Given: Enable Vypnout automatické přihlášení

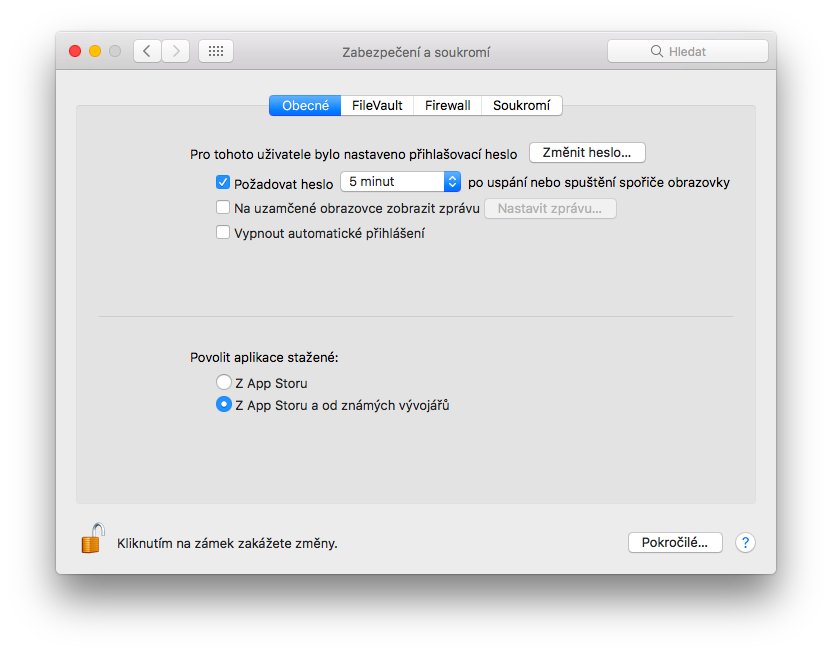Looking at the screenshot, I should [222, 232].
